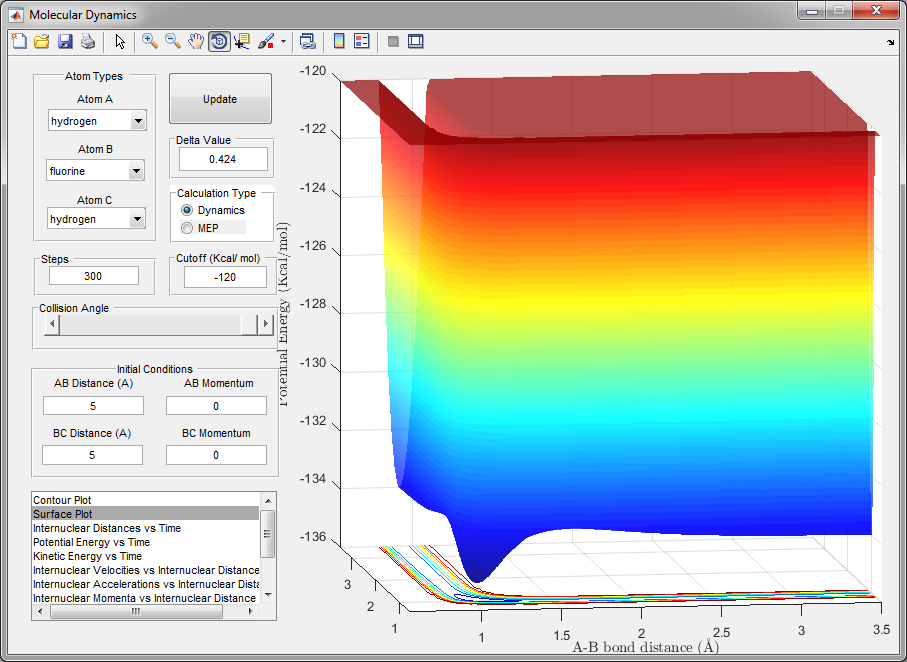Toggle the Rotate 3D tool
907x662 pixels.
pyautogui.click(x=219, y=42)
